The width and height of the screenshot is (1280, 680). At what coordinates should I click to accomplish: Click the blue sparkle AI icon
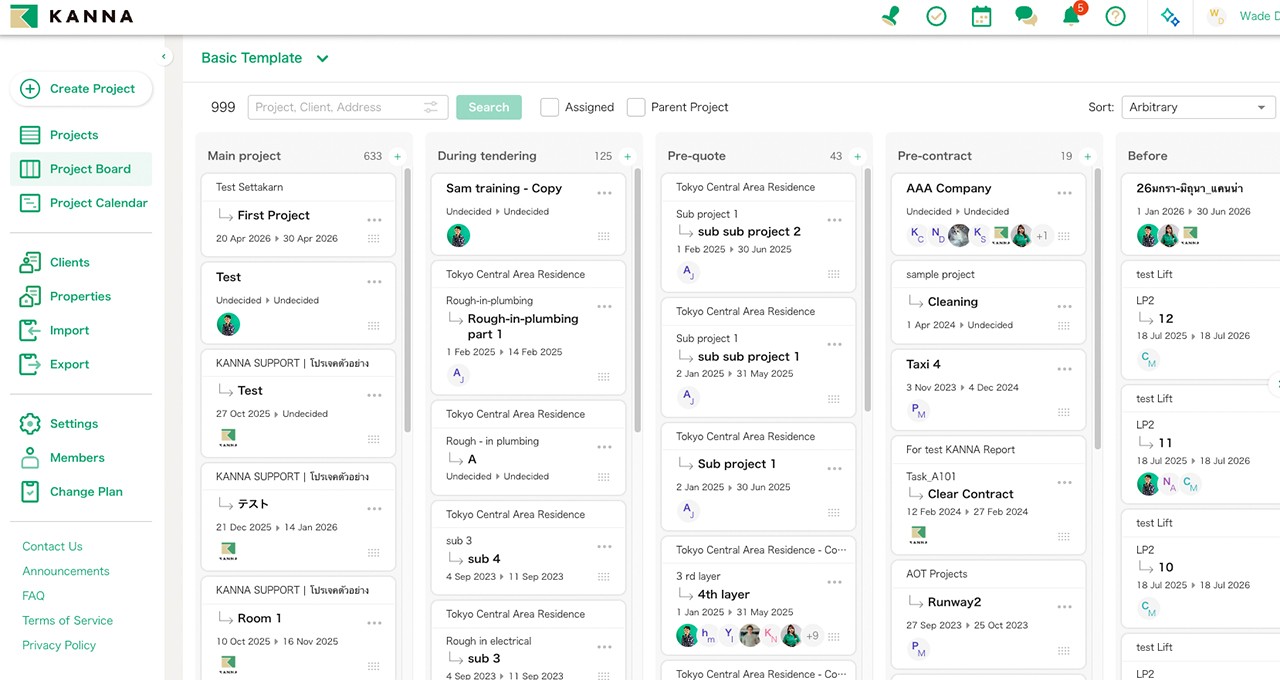1170,16
